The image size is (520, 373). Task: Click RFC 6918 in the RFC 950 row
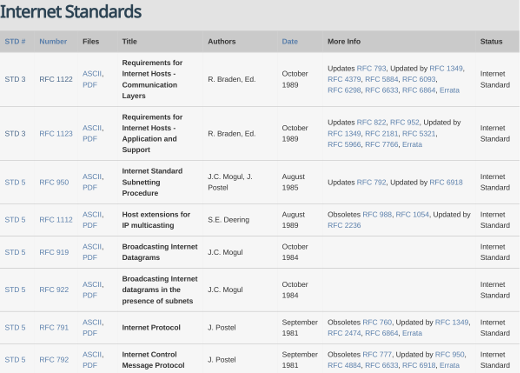tap(446, 182)
